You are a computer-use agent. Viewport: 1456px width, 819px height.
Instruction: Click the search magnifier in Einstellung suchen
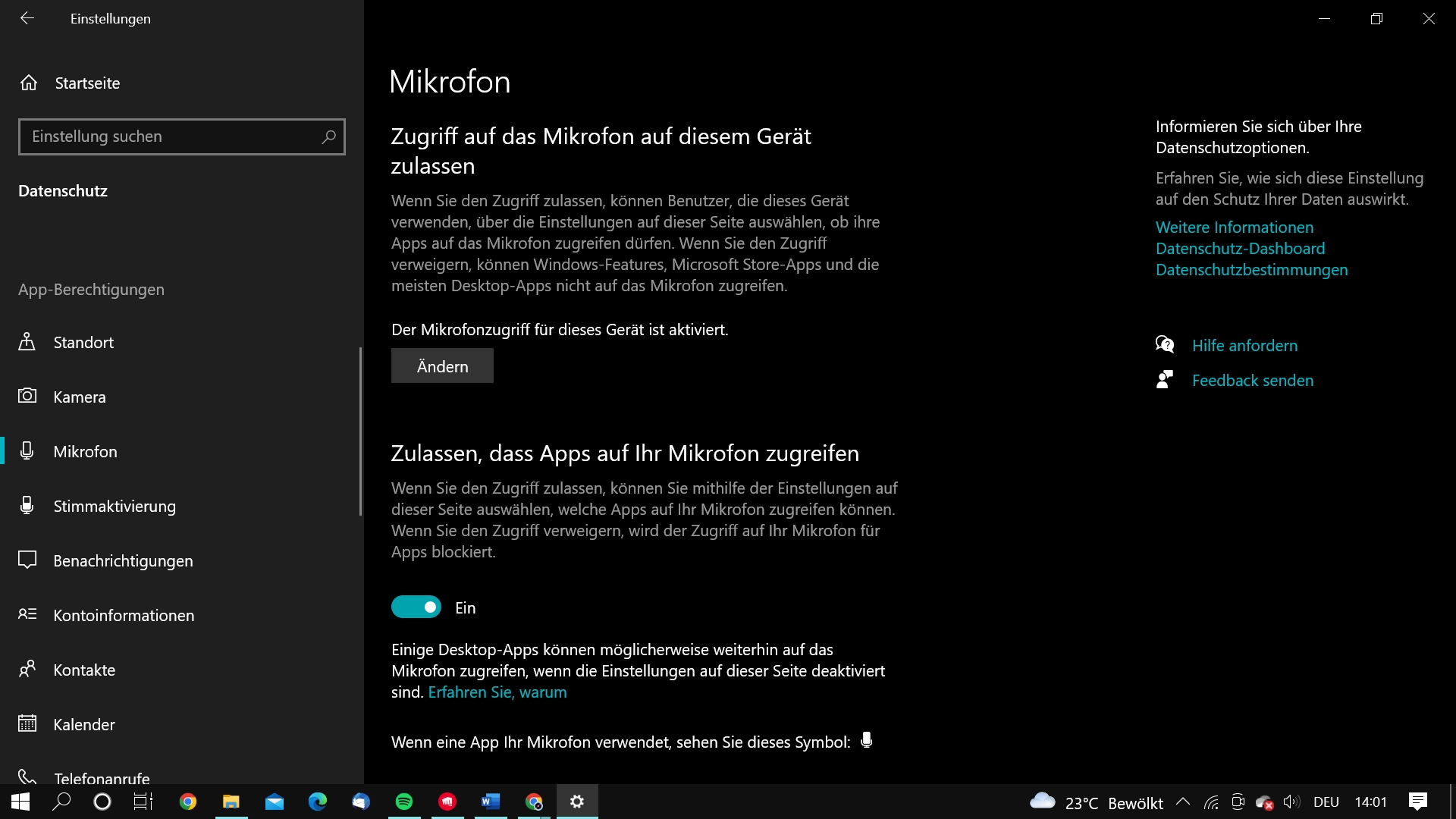328,136
